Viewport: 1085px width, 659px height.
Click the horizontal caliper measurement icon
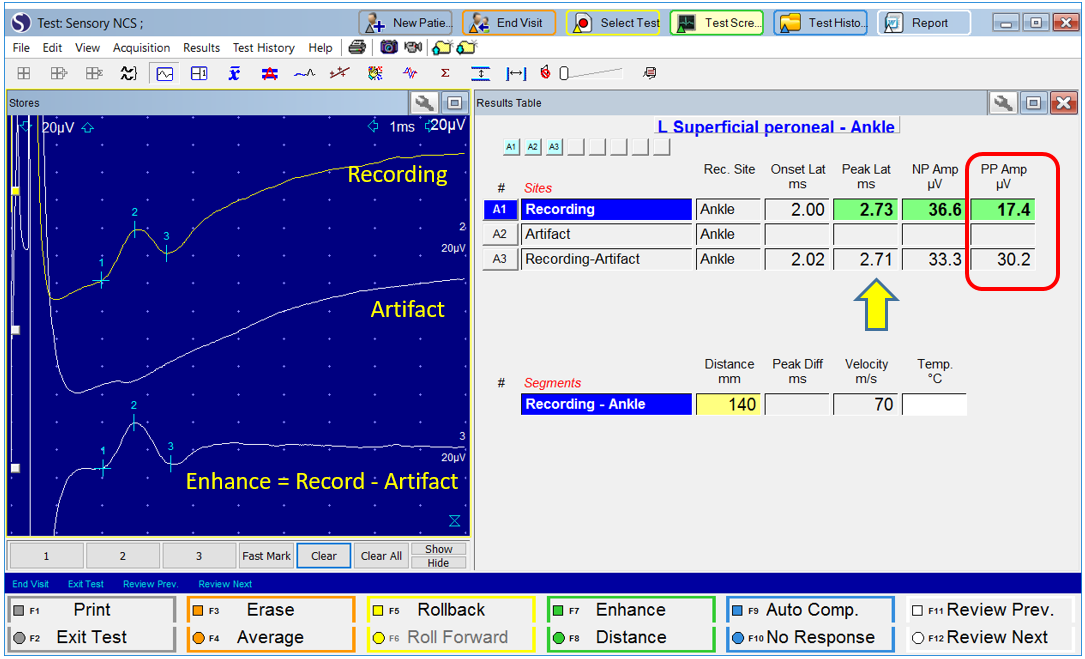(516, 73)
